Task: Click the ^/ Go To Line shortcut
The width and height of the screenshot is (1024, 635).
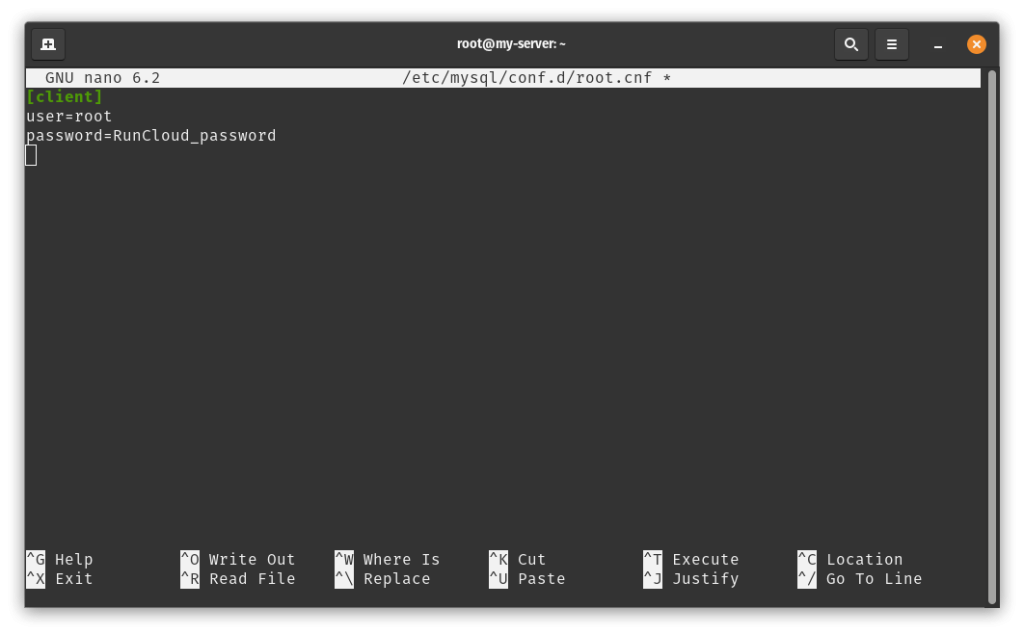Action: [860, 579]
